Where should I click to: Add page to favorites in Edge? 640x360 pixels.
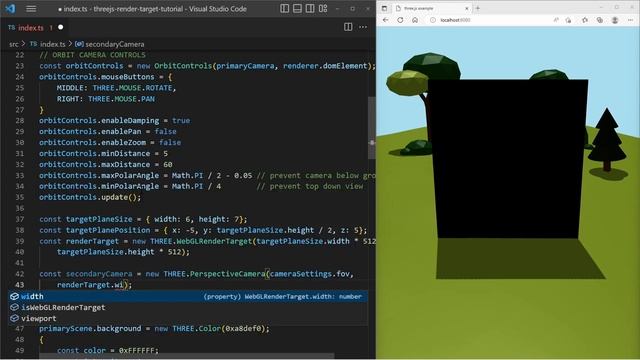(x=569, y=20)
